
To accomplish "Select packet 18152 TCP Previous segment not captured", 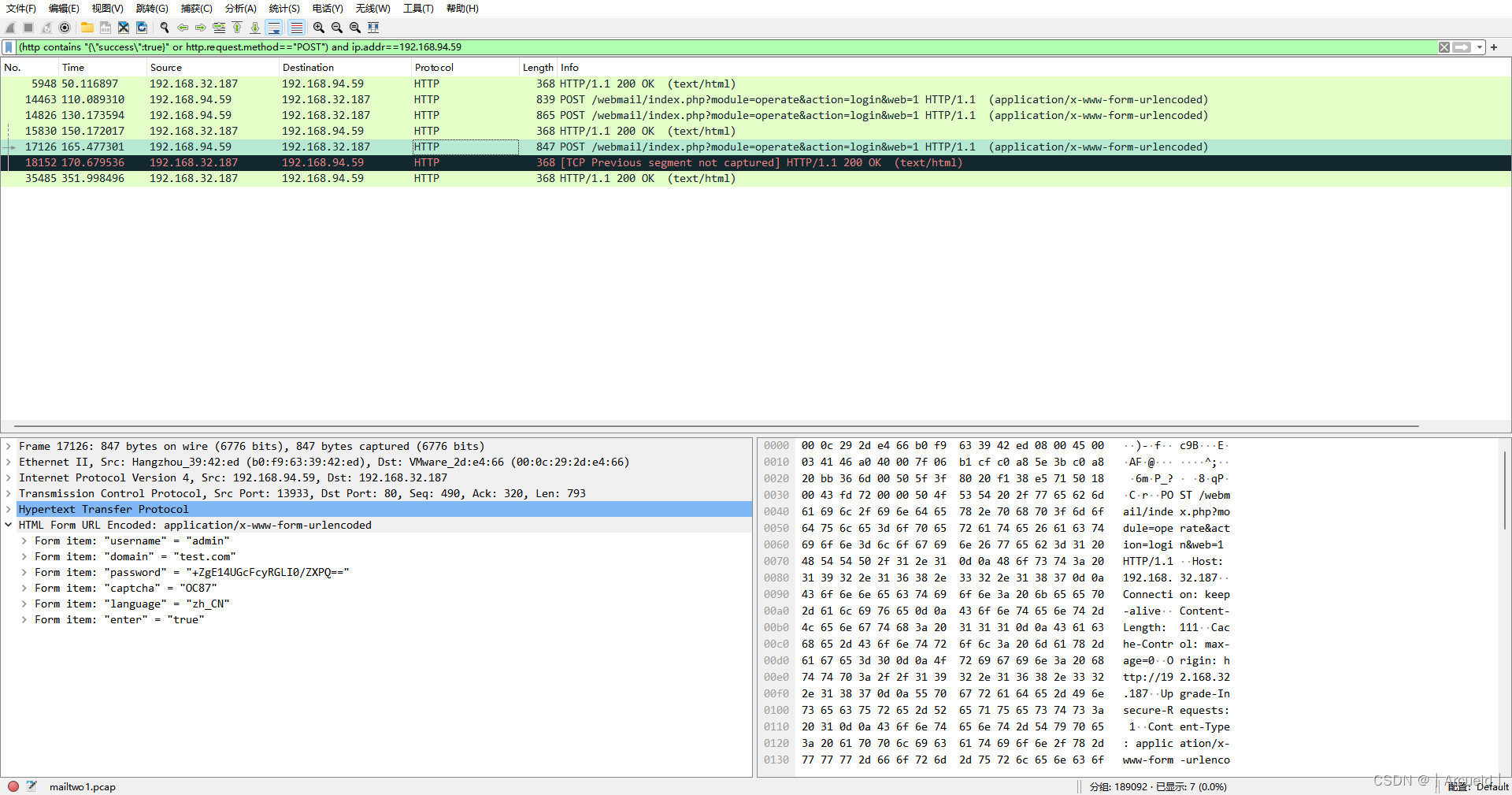I will coord(756,163).
